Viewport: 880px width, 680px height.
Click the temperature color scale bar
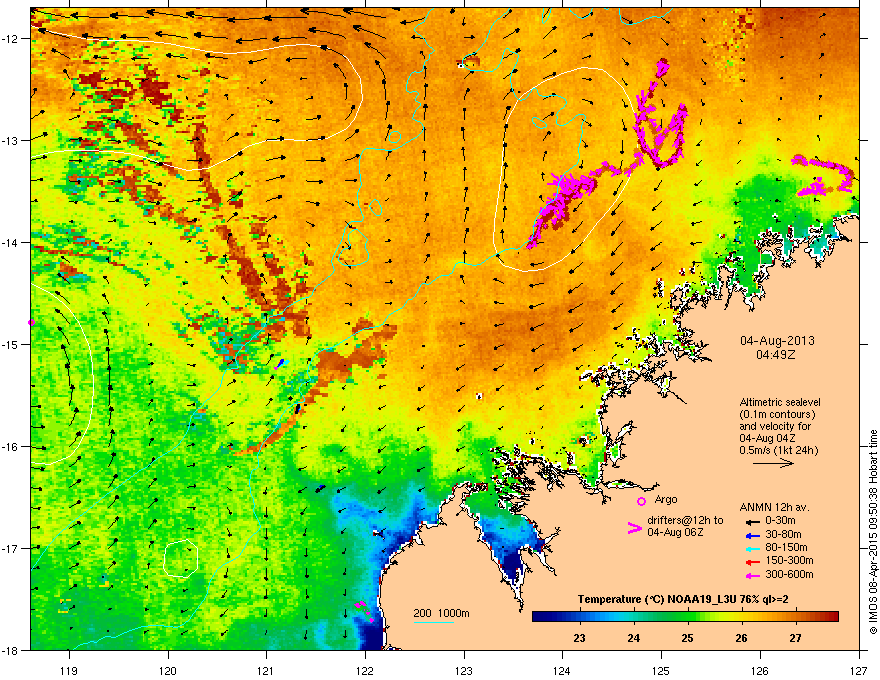click(x=685, y=617)
